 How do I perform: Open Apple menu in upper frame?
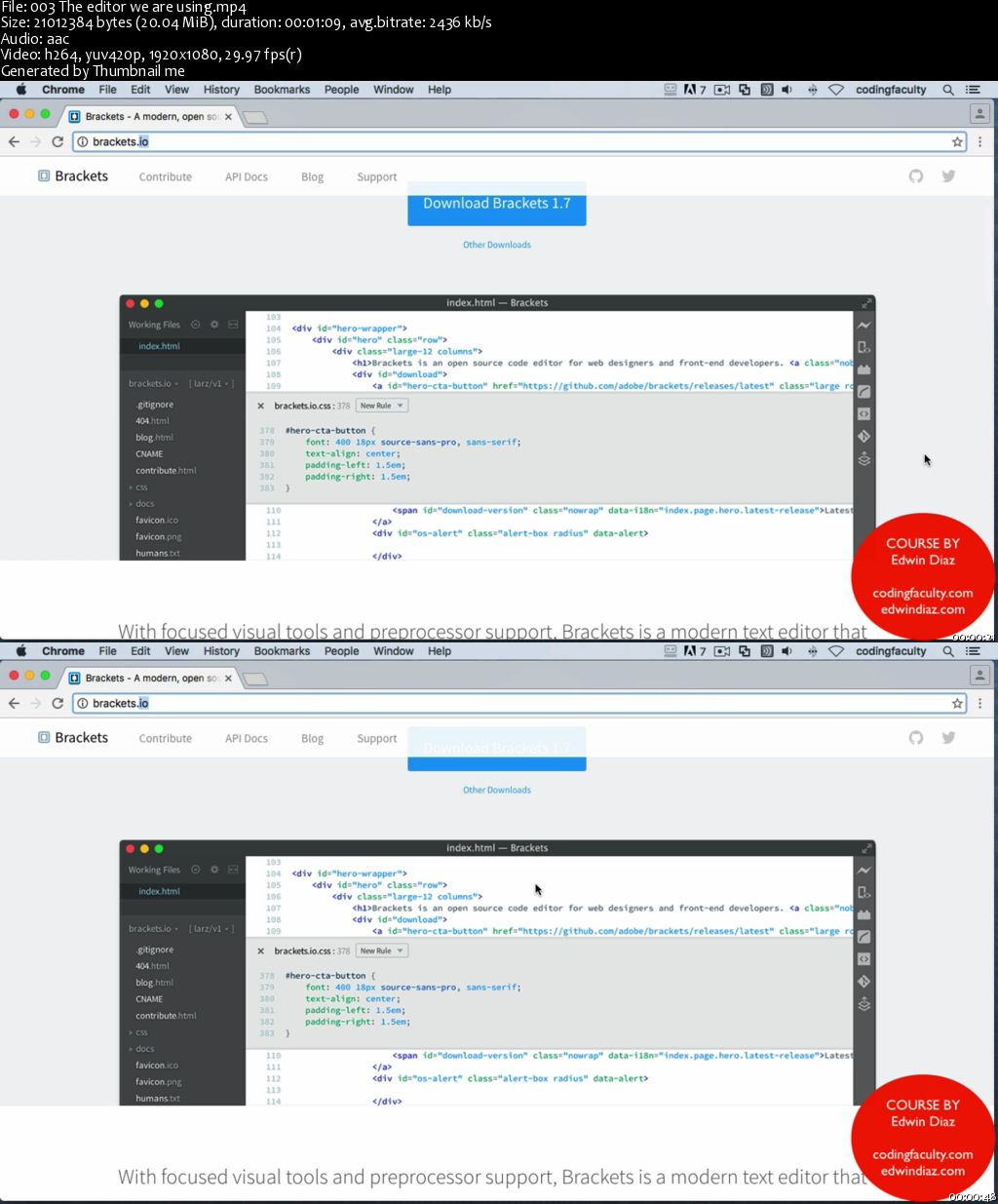pos(20,89)
